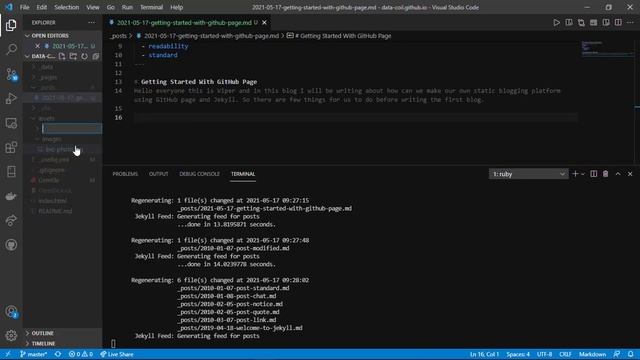Split the editor to the right

click(x=618, y=22)
